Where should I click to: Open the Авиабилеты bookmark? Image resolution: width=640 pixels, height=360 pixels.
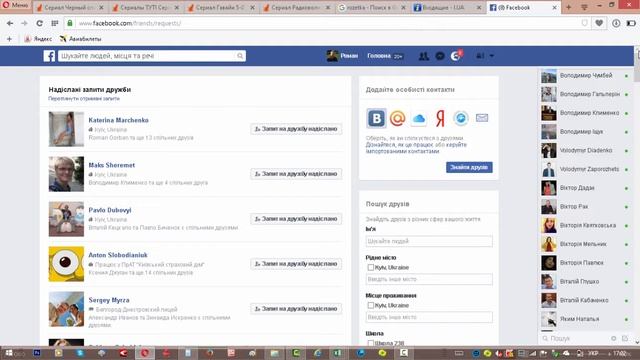coord(80,39)
